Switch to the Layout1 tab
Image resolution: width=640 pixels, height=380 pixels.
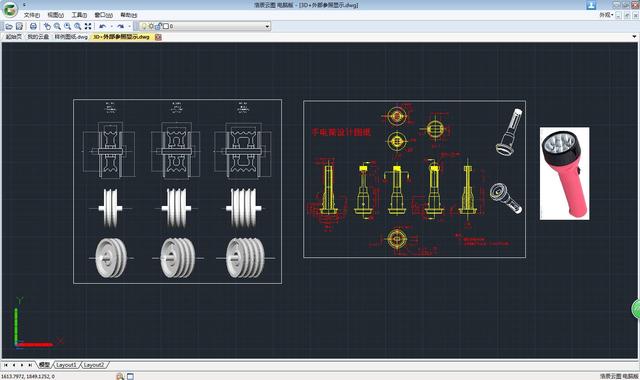[x=66, y=365]
